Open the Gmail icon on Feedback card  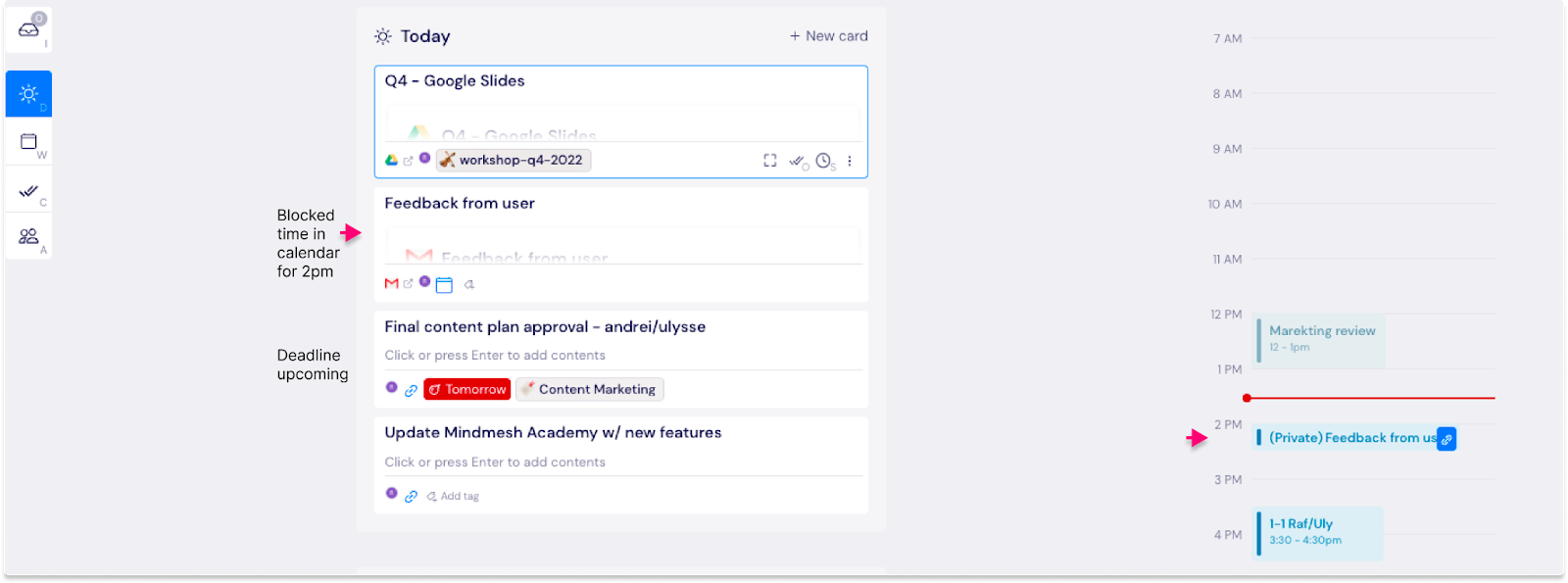[x=392, y=283]
